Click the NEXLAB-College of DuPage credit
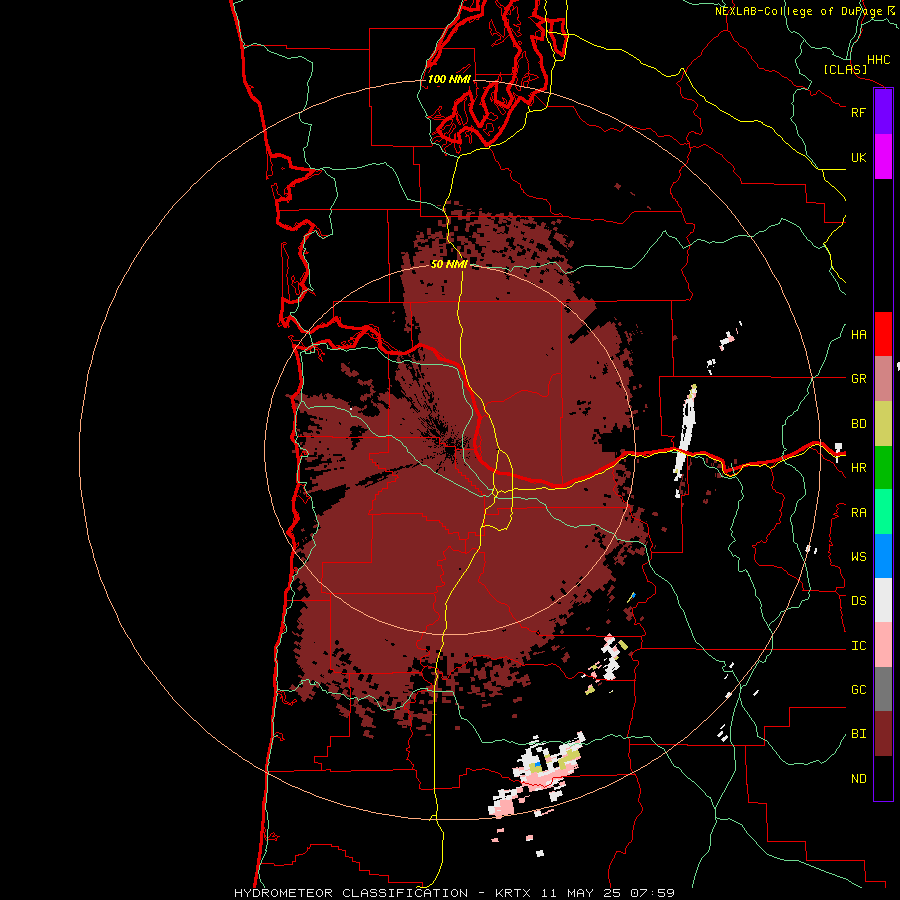Screen dimensions: 900x900 click(x=806, y=11)
